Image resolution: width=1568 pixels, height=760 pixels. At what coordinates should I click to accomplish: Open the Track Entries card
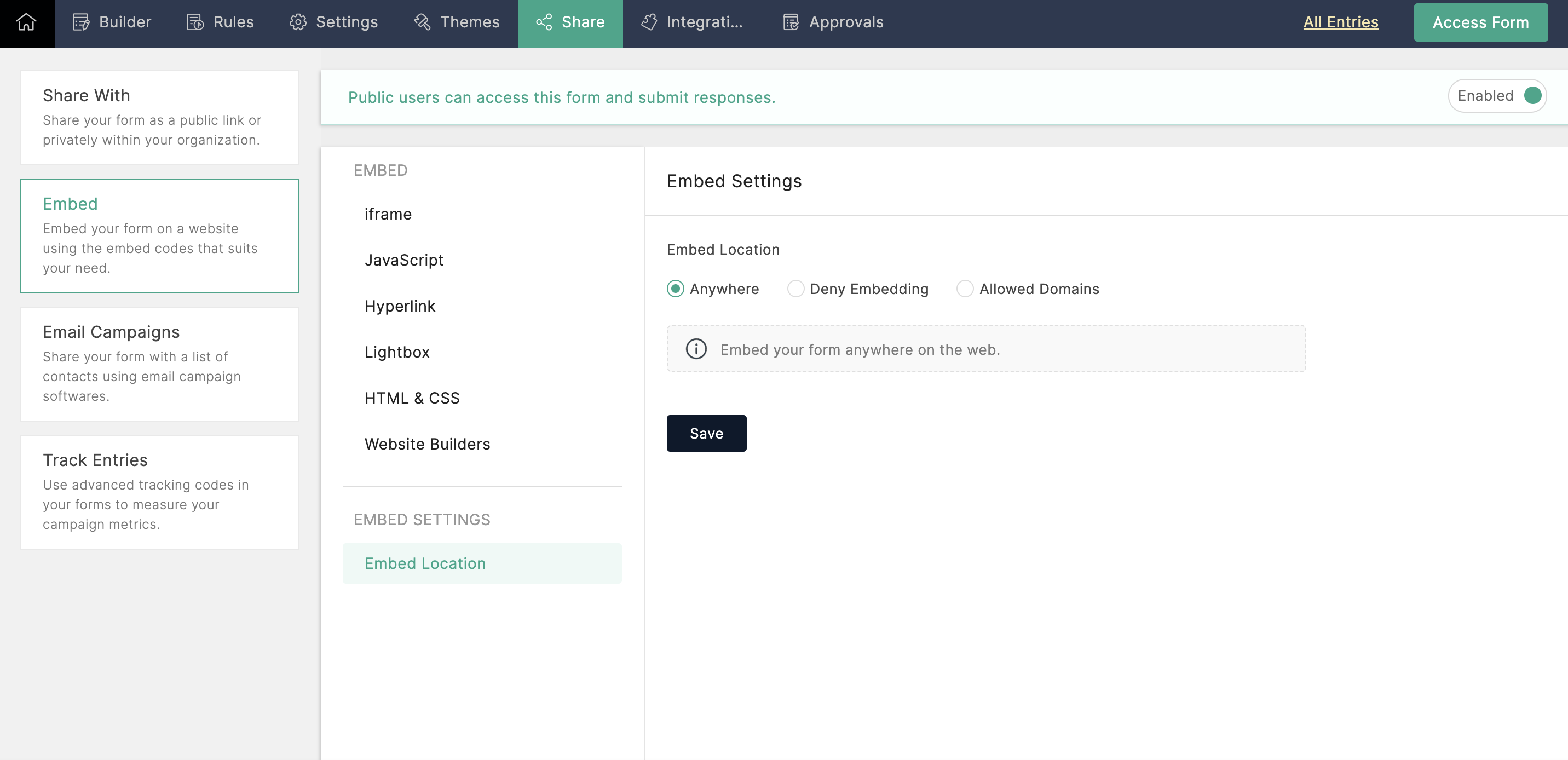coord(159,492)
